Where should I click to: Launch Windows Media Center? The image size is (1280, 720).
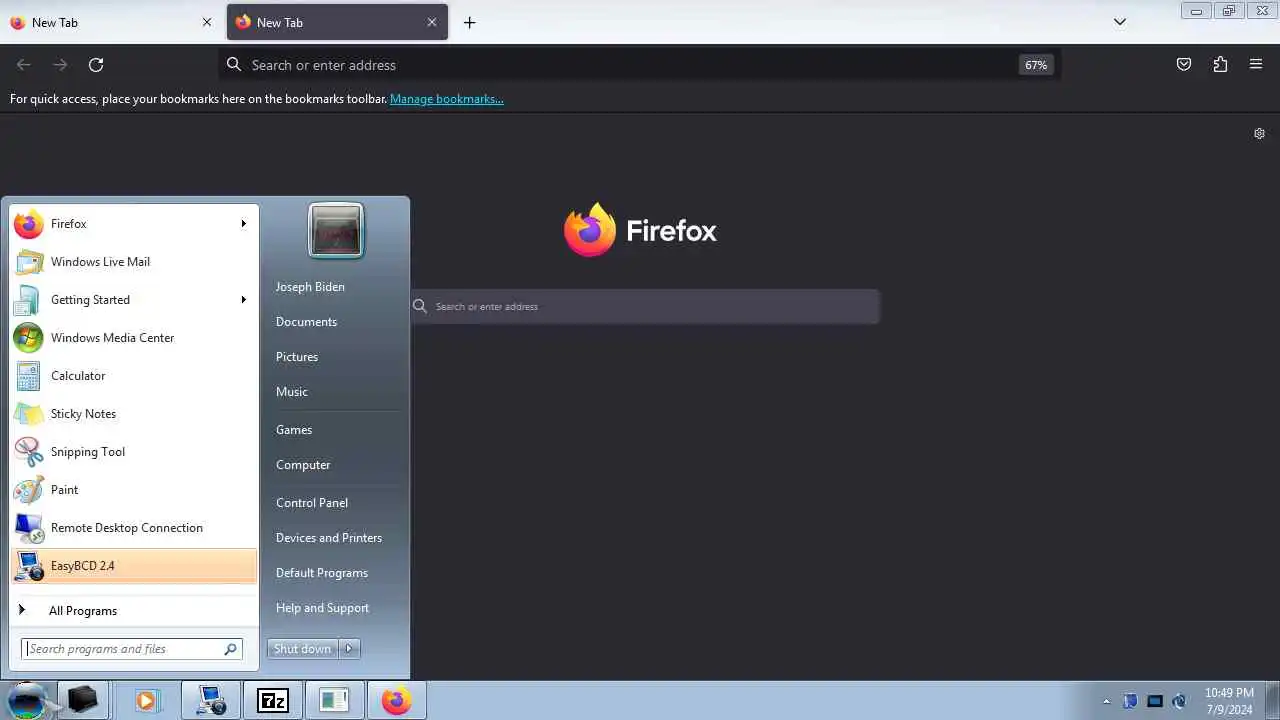click(x=133, y=338)
